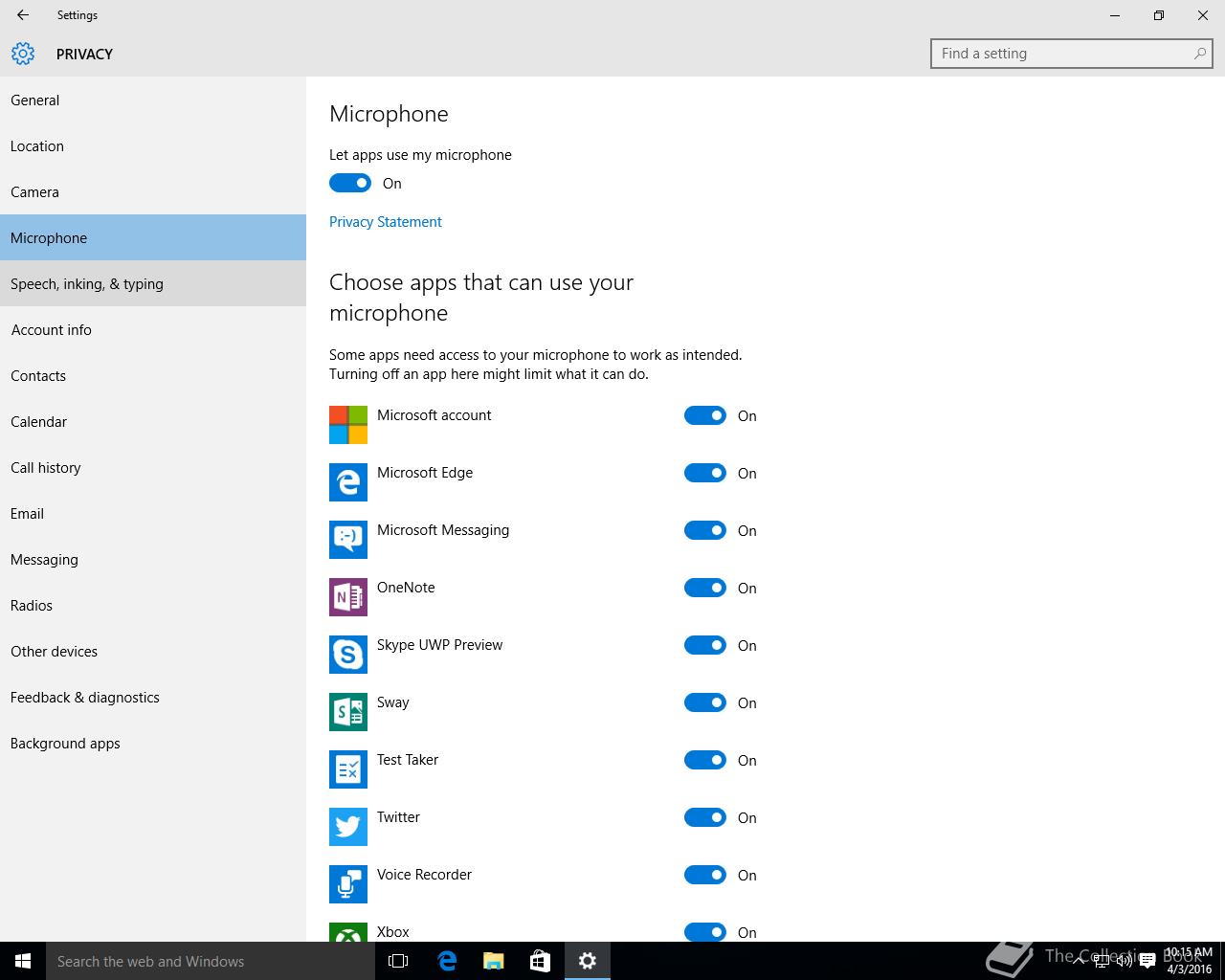Open Background apps settings
This screenshot has height=980, width=1225.
tap(153, 743)
